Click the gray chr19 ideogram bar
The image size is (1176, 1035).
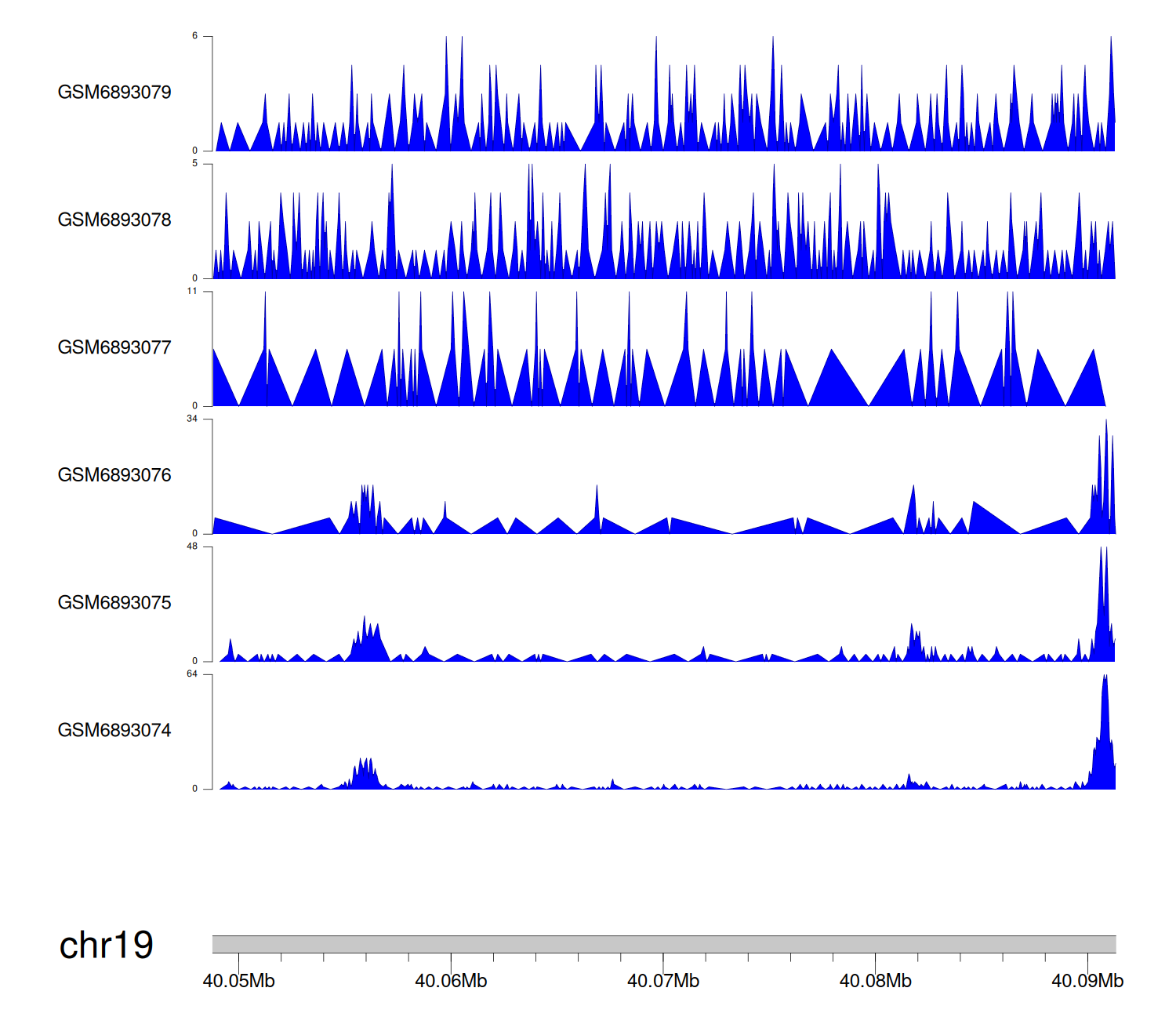663,944
